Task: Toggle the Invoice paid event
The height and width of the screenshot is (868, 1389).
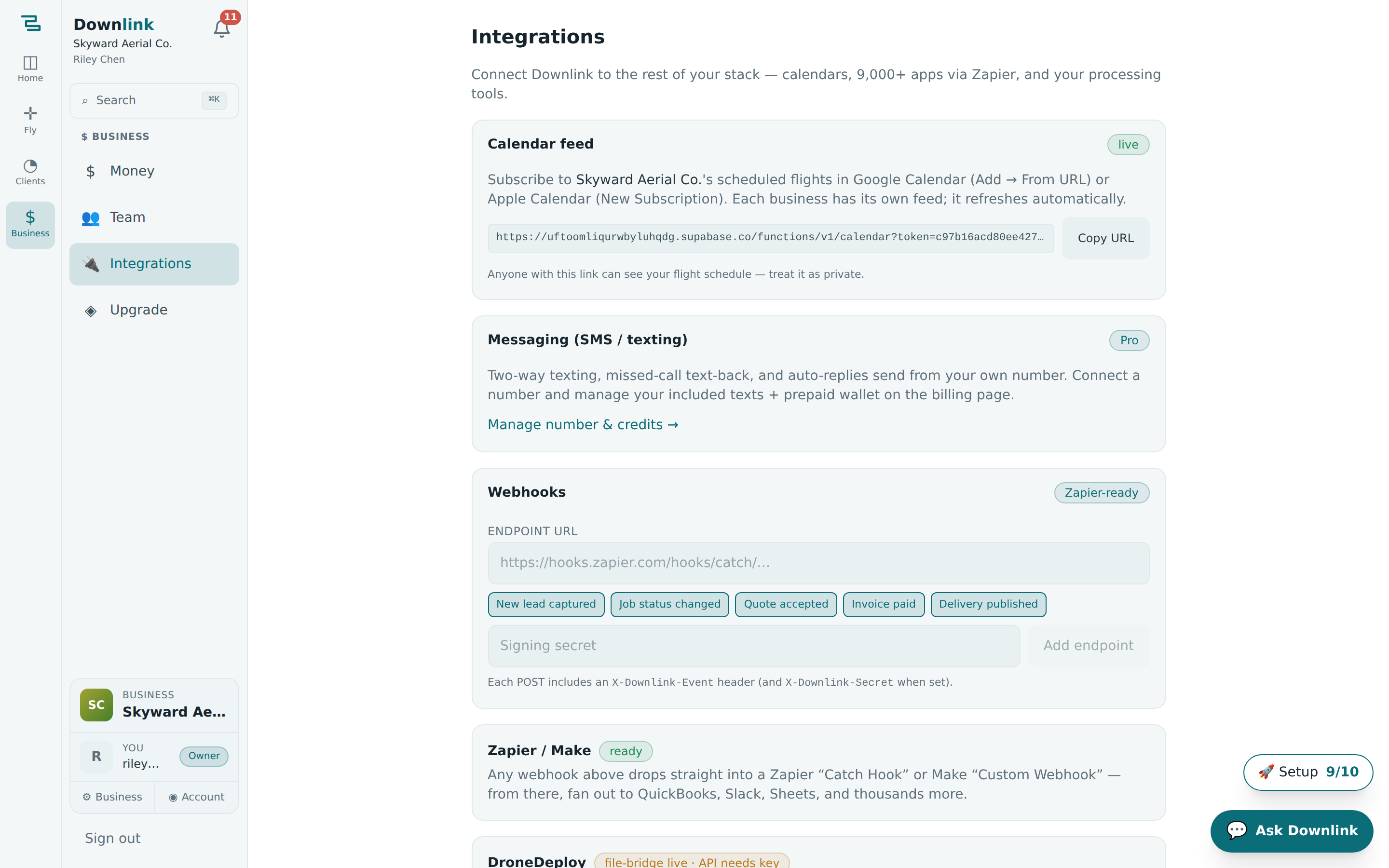Action: [884, 604]
